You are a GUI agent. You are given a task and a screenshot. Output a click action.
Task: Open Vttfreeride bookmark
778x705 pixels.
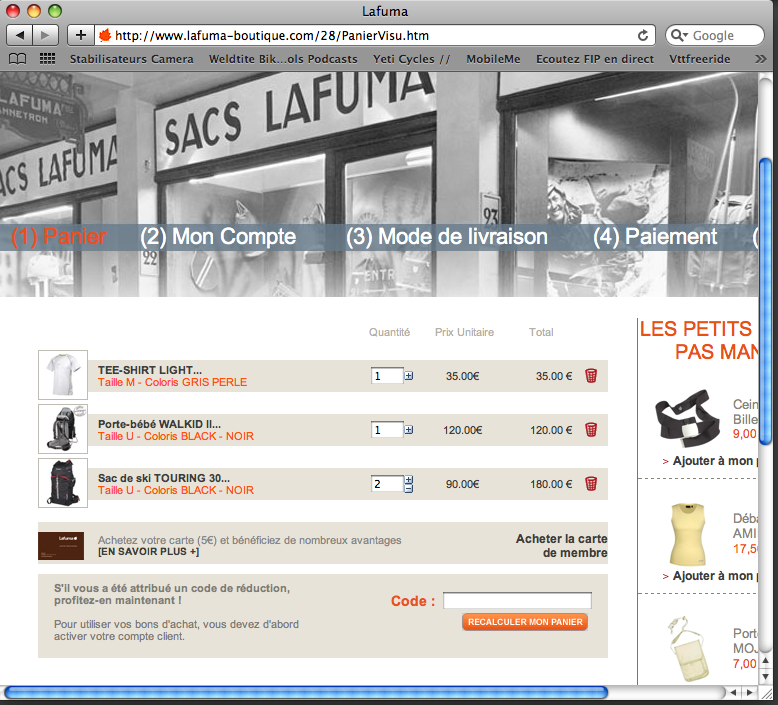(700, 59)
